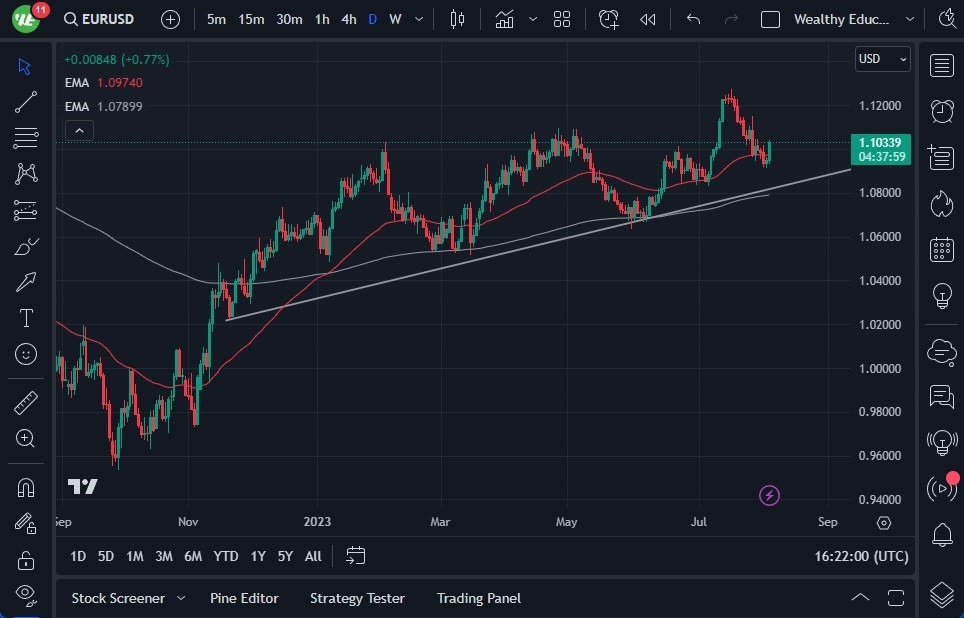Open the USD currency dropdown on the chart
Screen dimensions: 964x618
click(881, 59)
